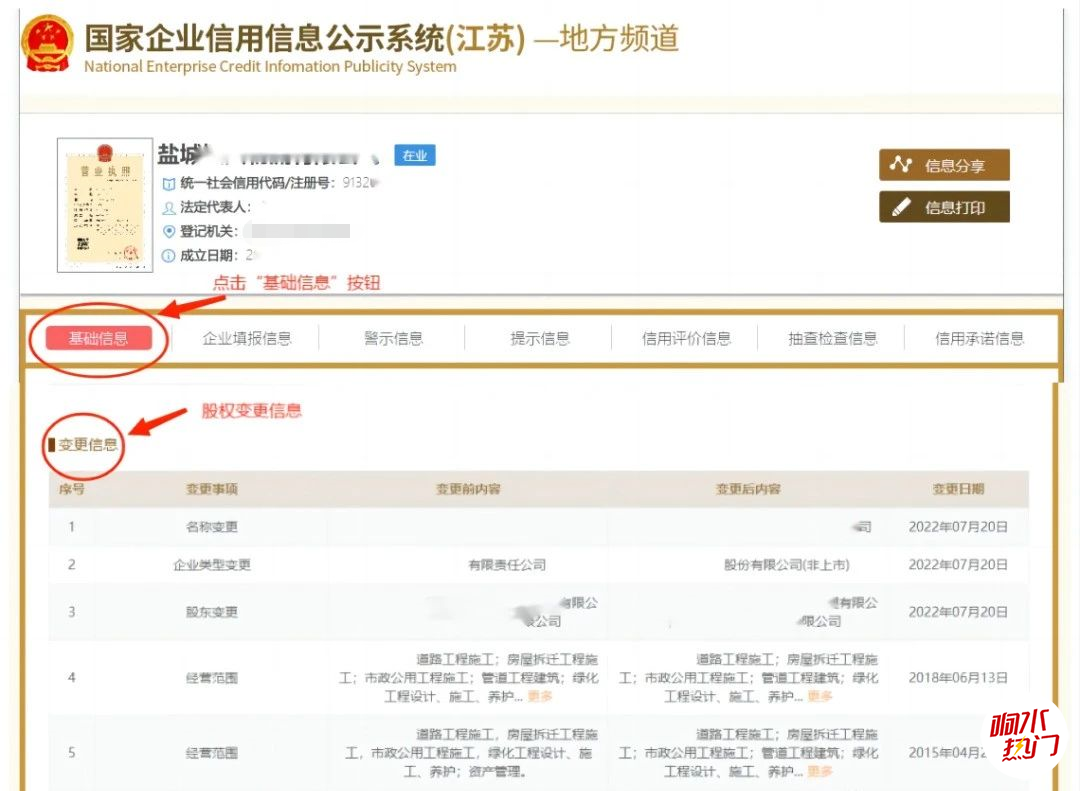Click the 更多 link in row 4 变更前内容
The height and width of the screenshot is (791, 1080).
540,697
